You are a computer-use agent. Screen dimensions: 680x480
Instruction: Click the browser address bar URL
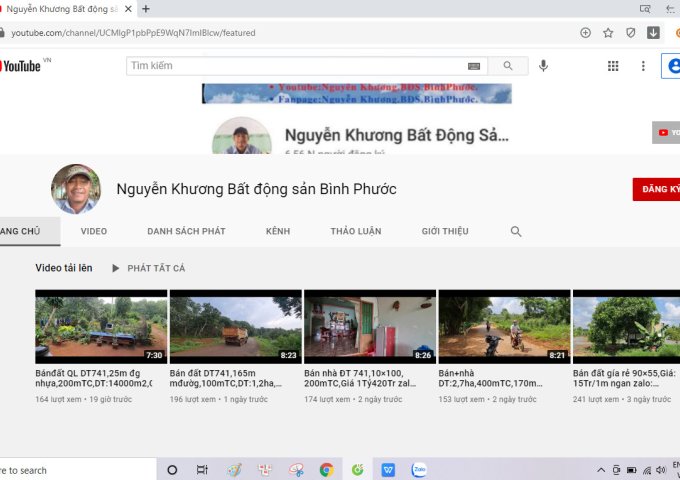pos(133,33)
